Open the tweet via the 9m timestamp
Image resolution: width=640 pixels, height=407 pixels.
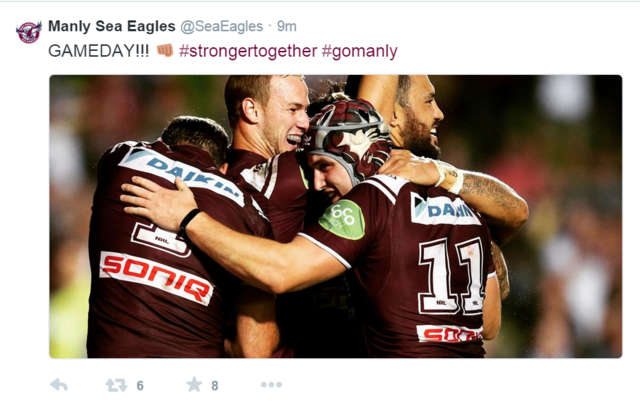click(x=287, y=27)
